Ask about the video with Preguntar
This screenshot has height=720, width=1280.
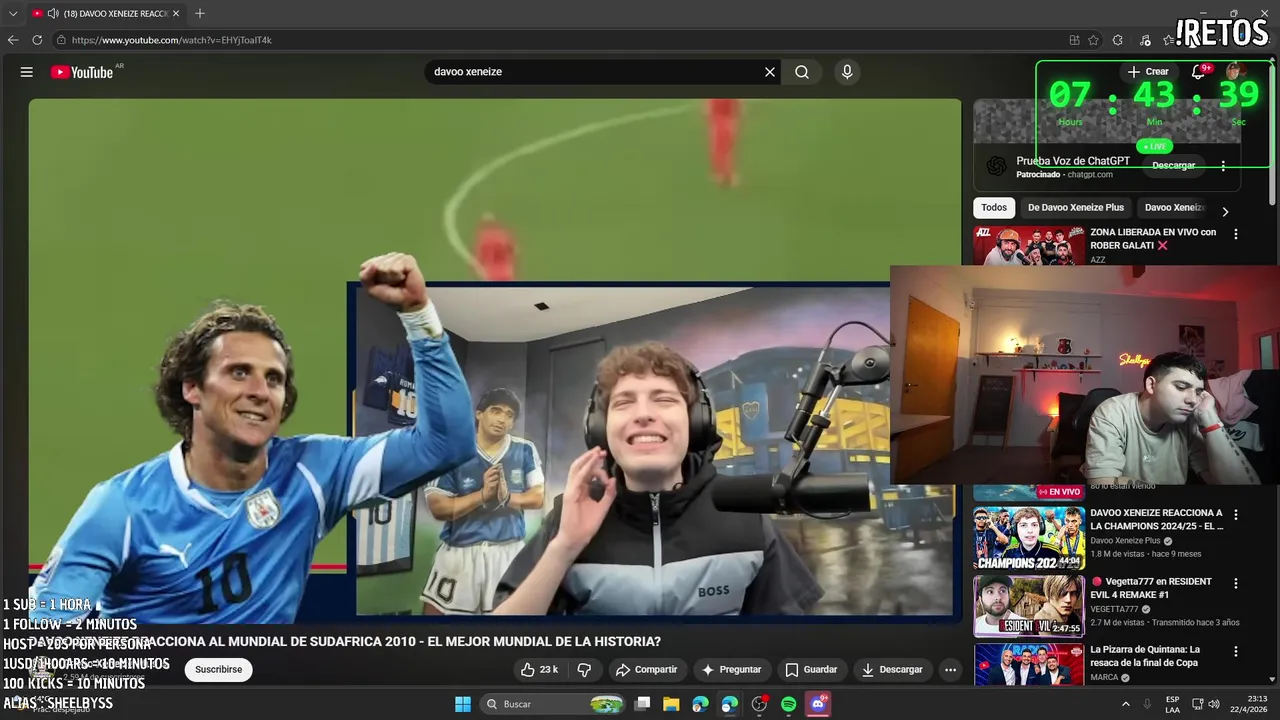(731, 670)
